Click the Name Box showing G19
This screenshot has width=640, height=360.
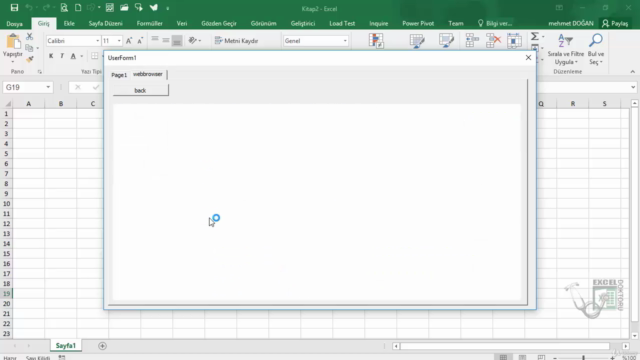pos(25,87)
